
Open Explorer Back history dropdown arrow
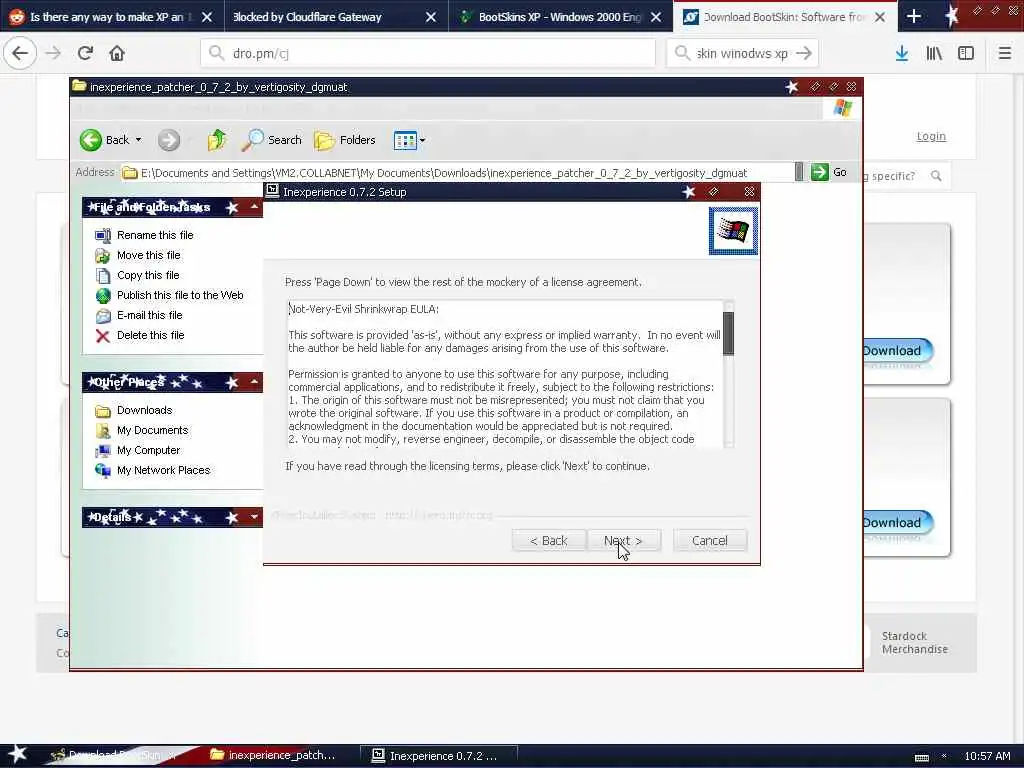pos(138,140)
